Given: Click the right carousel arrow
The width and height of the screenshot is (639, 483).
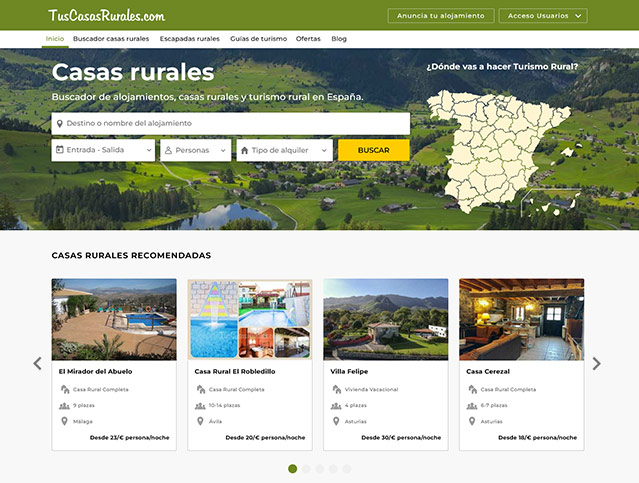Looking at the screenshot, I should (597, 364).
